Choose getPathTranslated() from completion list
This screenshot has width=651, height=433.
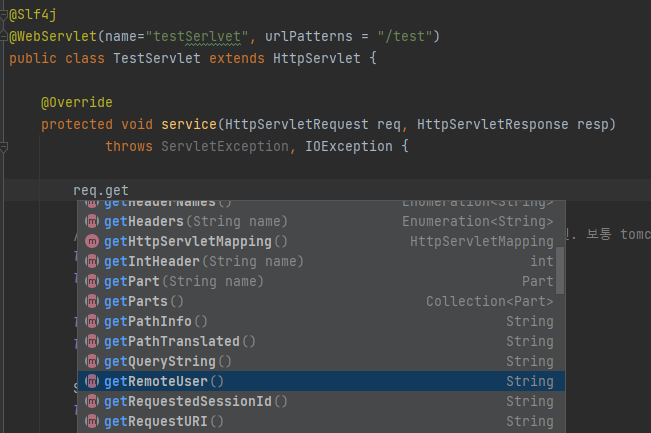pos(321,341)
